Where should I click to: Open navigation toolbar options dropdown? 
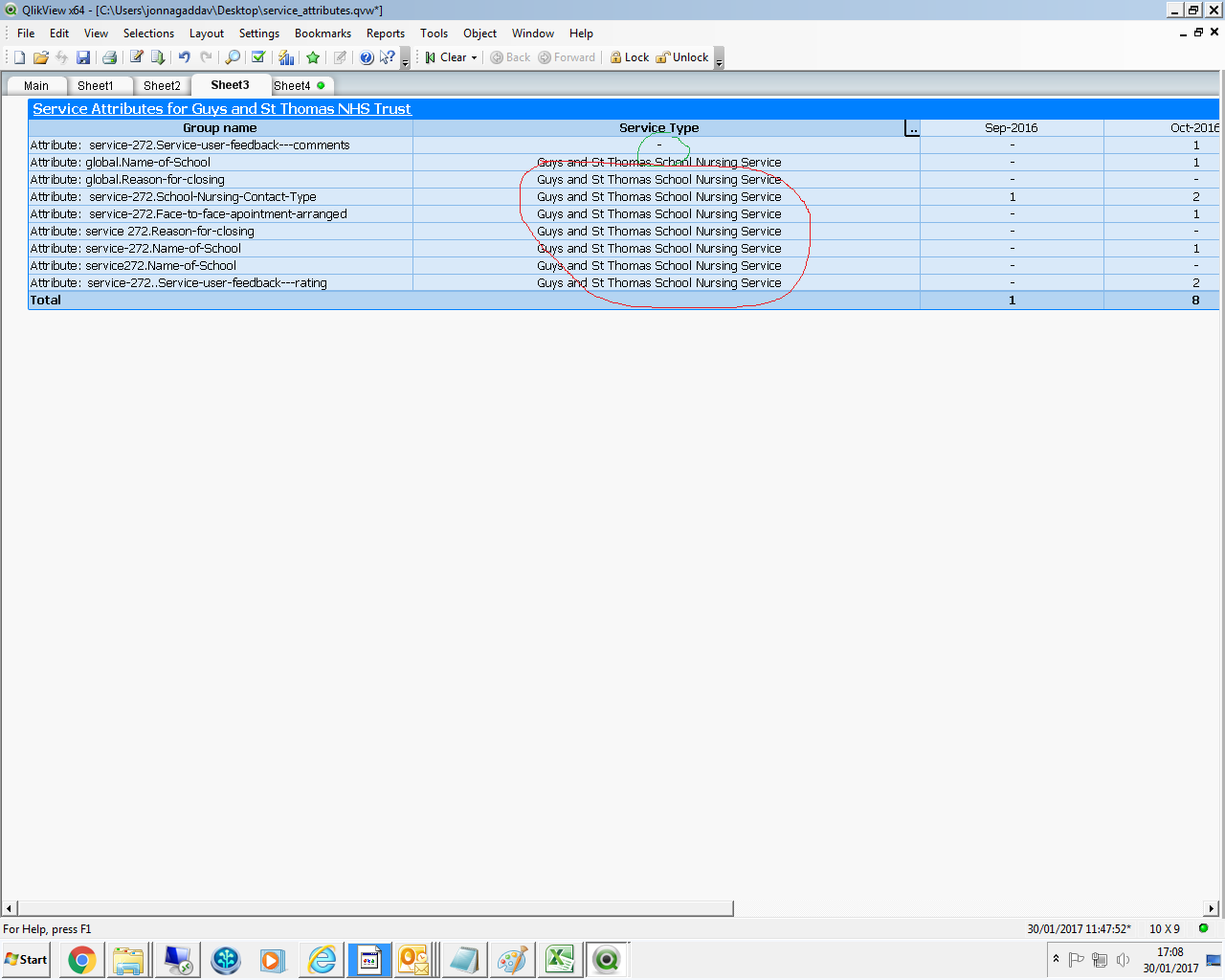tap(719, 58)
